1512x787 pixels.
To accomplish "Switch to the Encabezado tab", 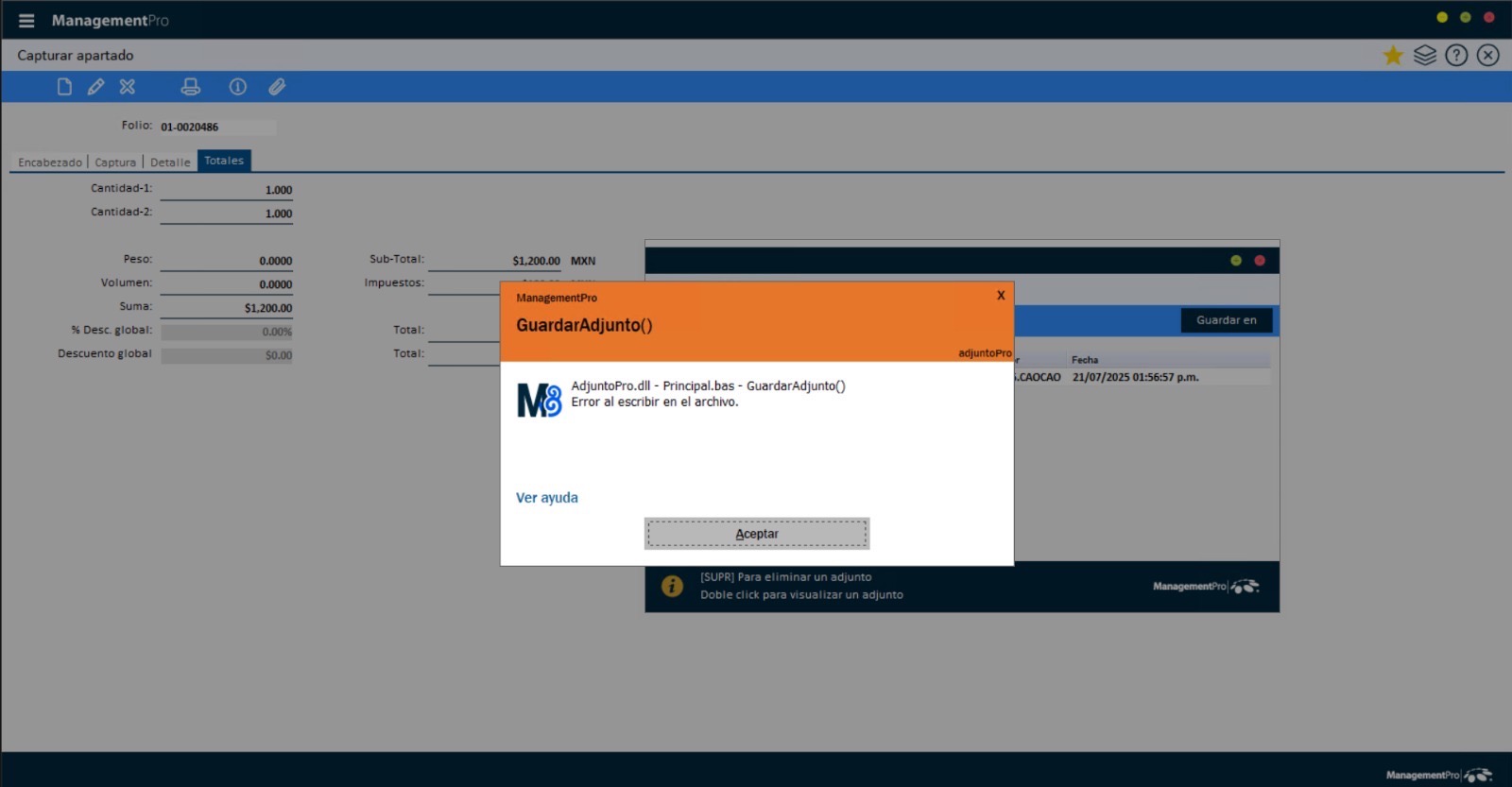I will pos(50,163).
